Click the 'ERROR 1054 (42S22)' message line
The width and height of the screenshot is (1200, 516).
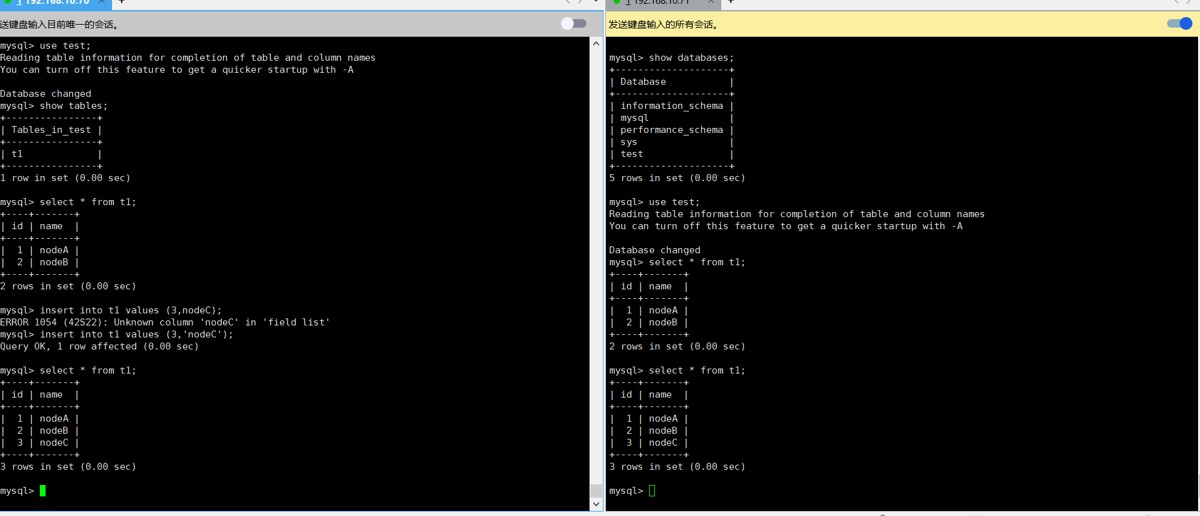[x=165, y=322]
